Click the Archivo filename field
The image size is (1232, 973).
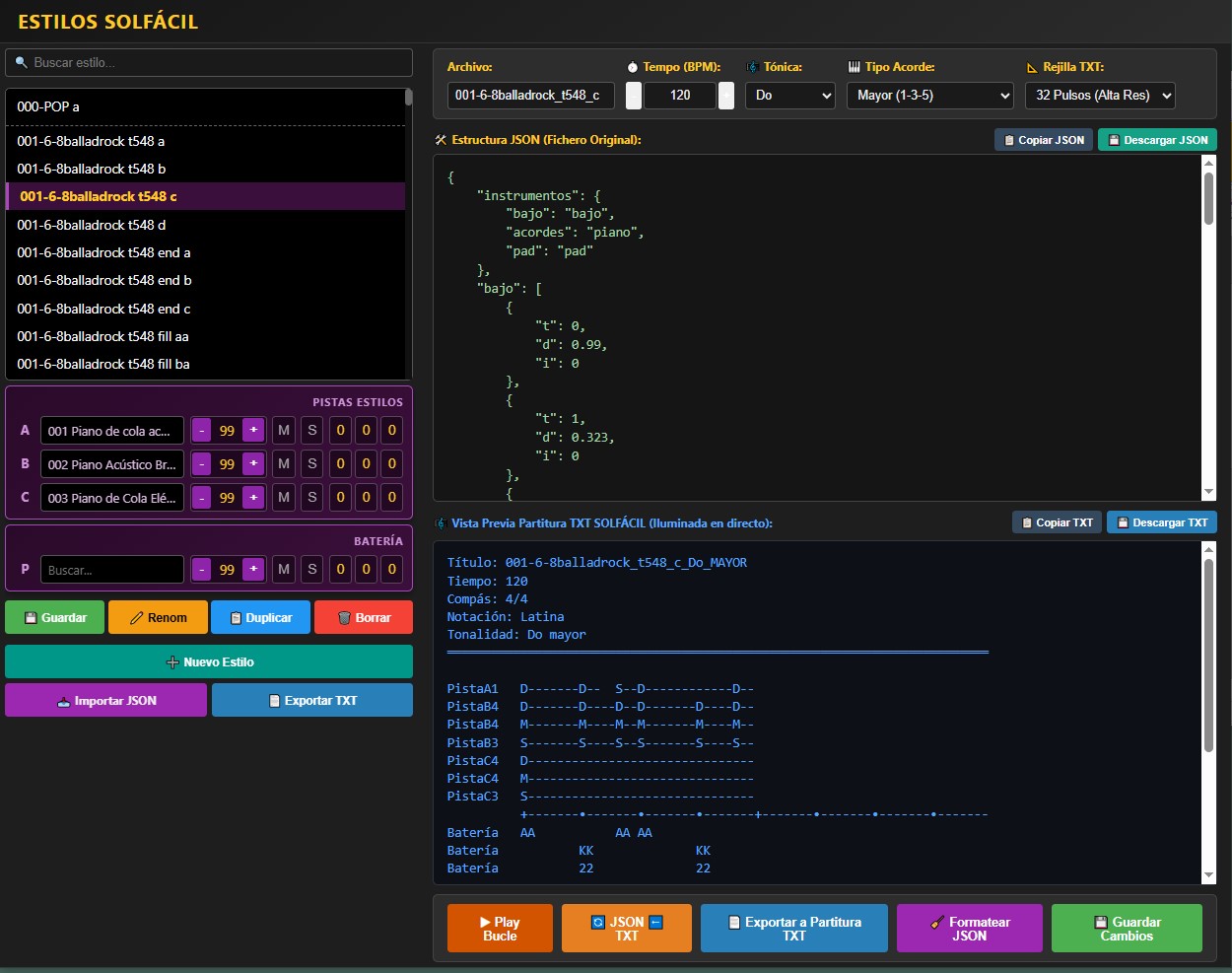pyautogui.click(x=530, y=95)
